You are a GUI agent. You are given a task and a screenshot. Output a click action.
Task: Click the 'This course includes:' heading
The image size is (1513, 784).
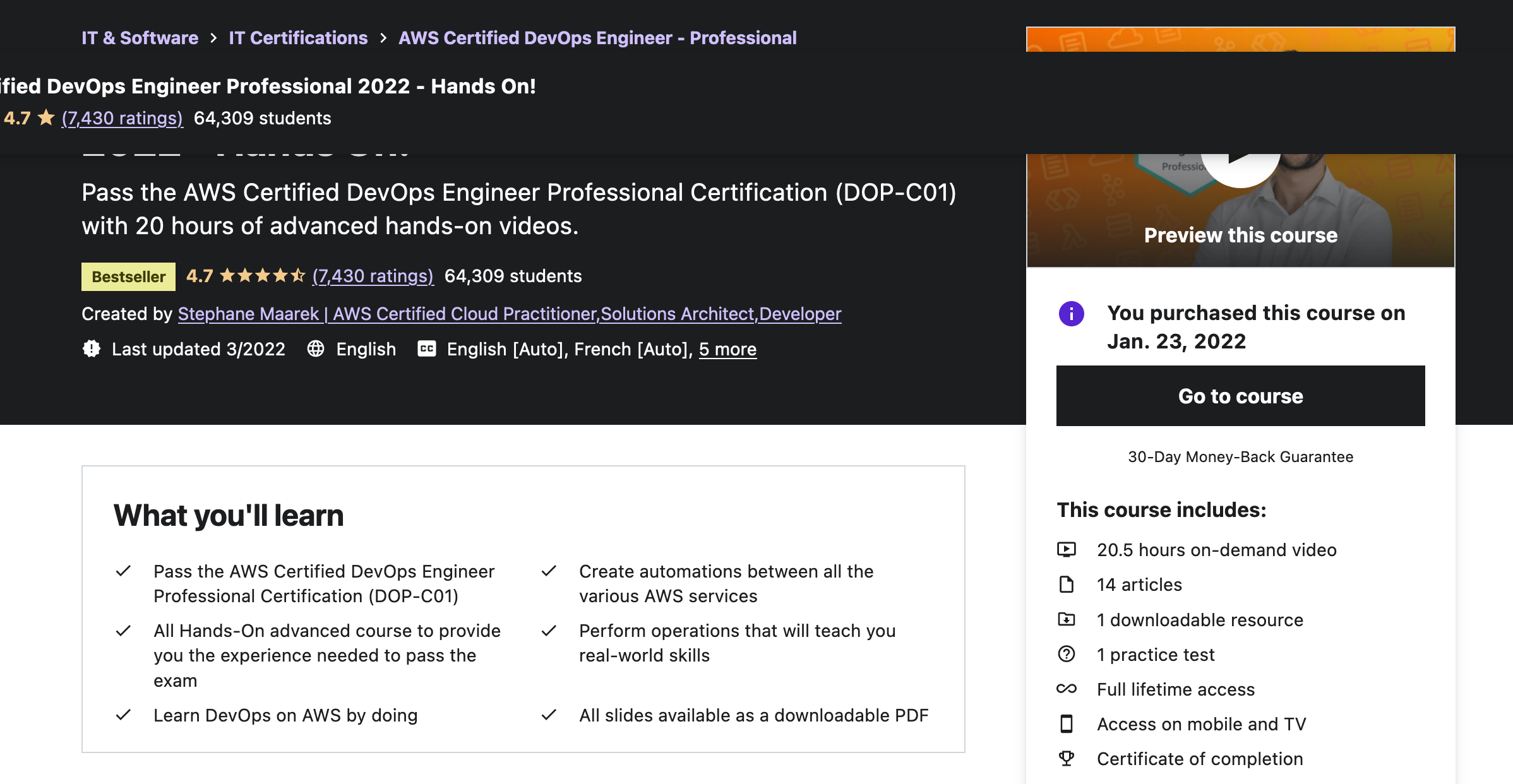tap(1161, 509)
